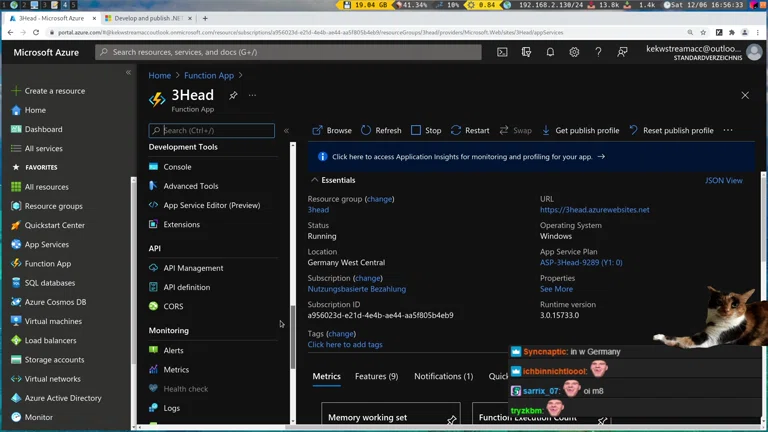Image resolution: width=768 pixels, height=432 pixels.
Task: Open Advanced Tools
Action: coord(191,186)
